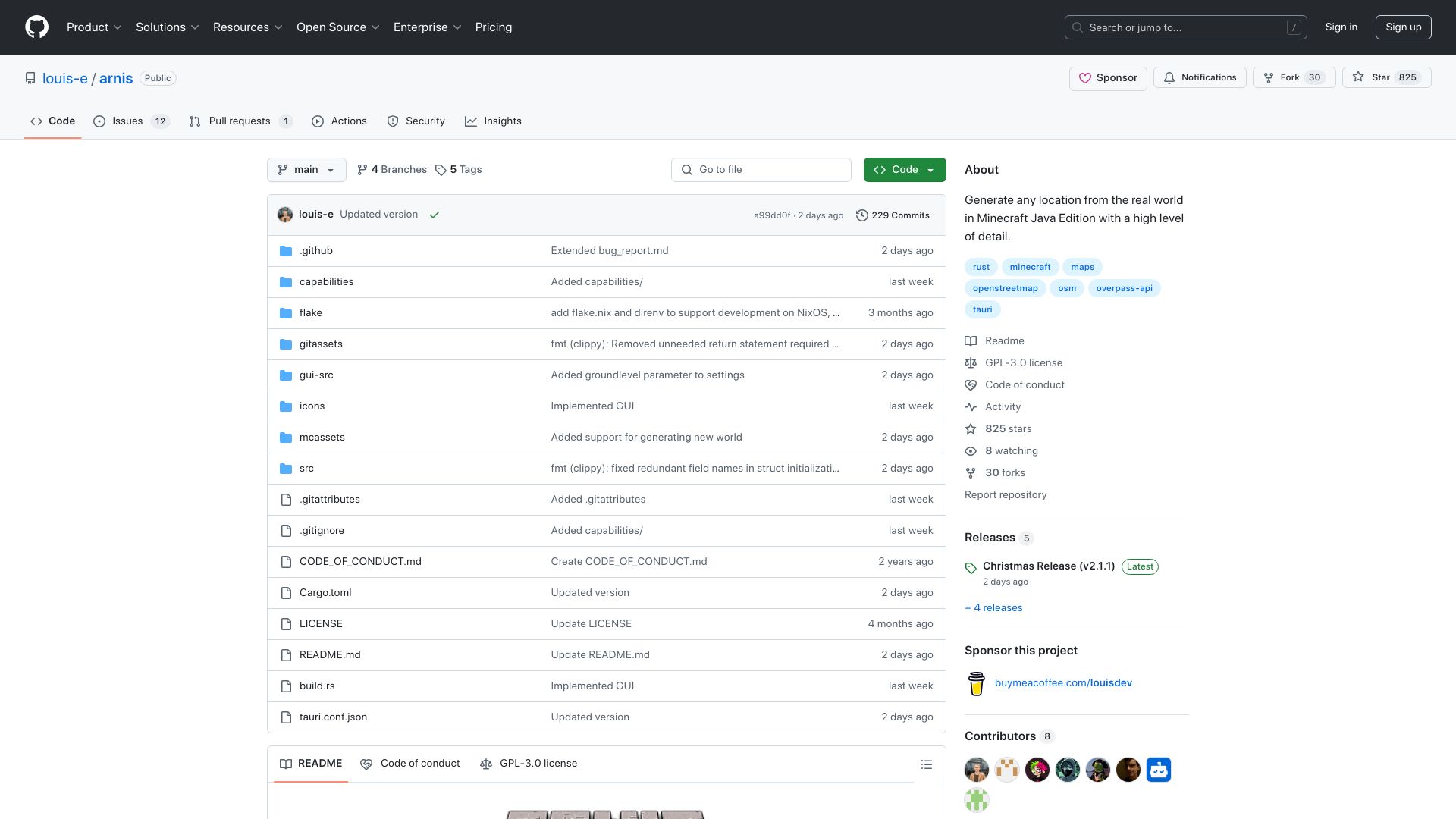Click the buymeacoffee.com/louisdev link

coord(1063,683)
